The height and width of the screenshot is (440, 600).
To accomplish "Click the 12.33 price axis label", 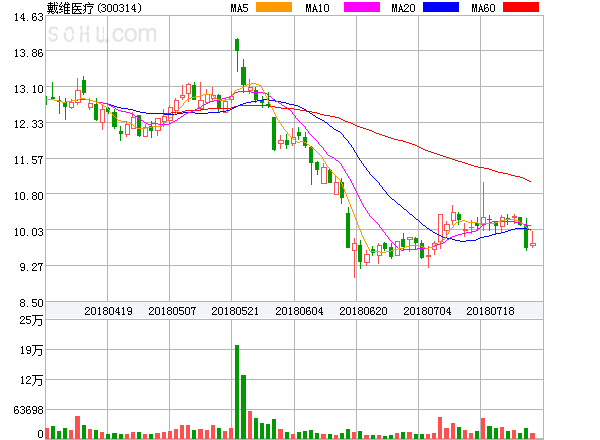I will [29, 124].
